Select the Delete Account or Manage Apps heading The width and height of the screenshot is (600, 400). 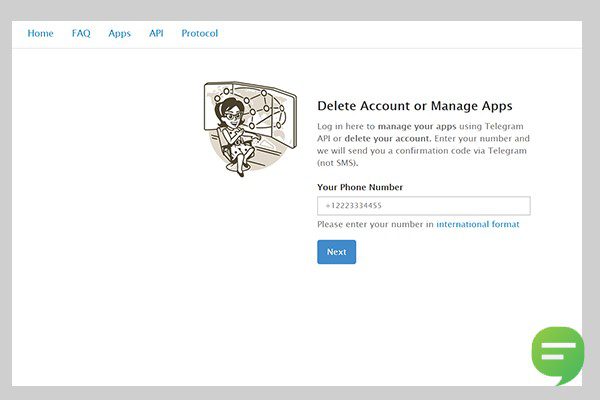click(x=415, y=106)
